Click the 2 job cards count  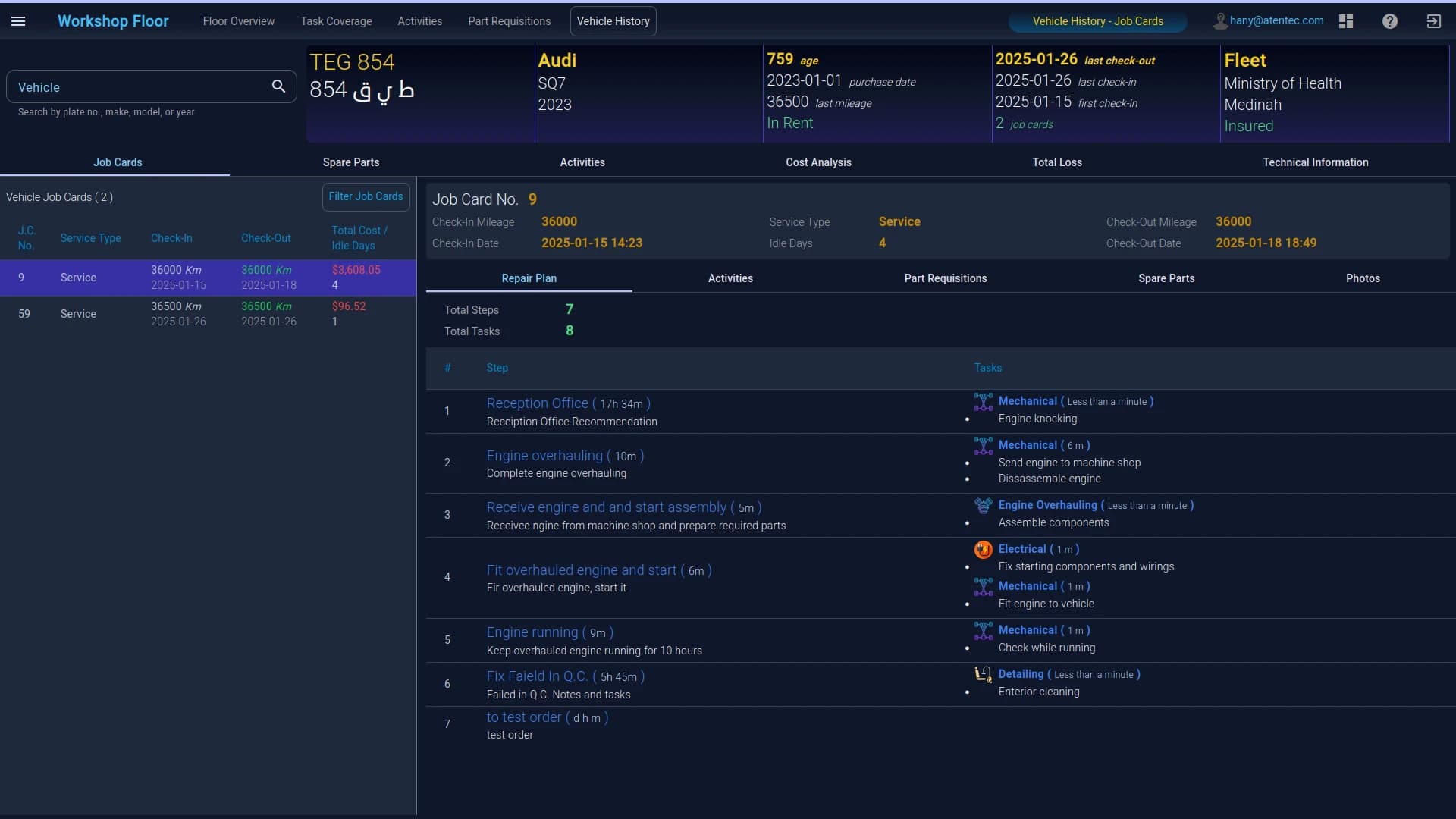pos(1024,124)
